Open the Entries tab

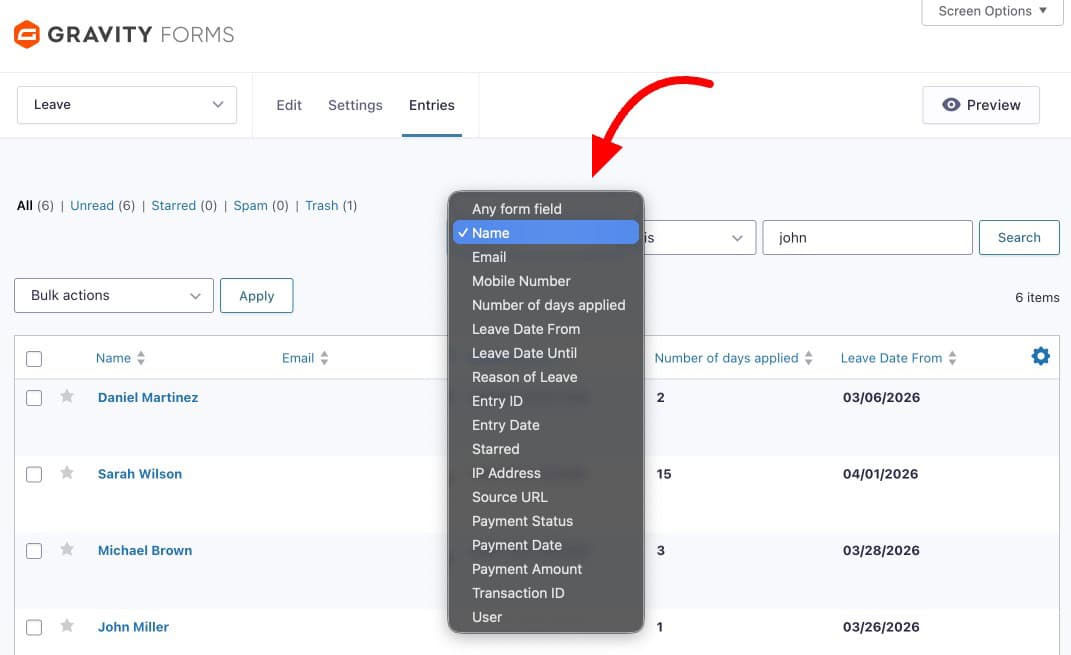[x=432, y=105]
